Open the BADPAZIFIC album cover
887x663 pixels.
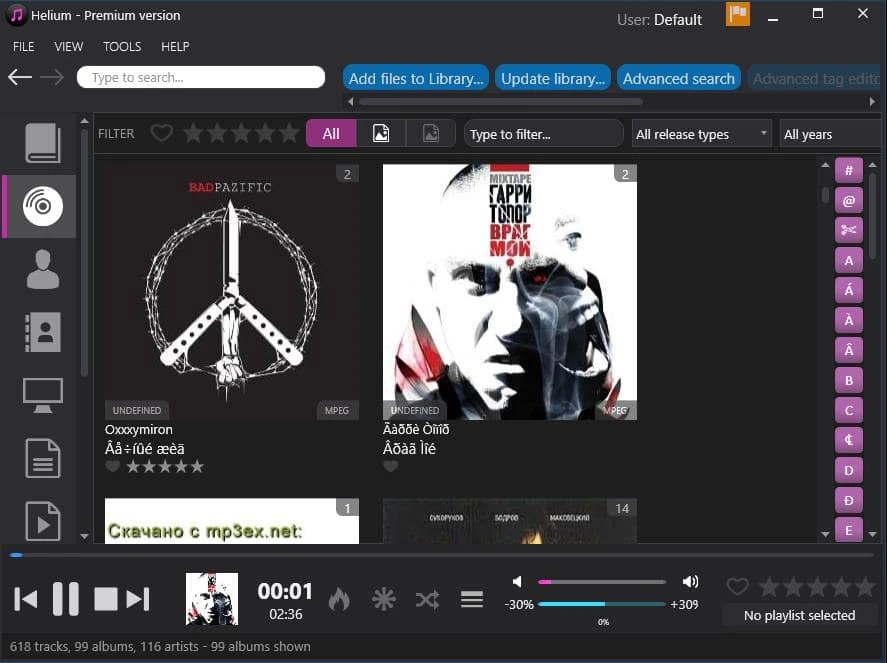[x=231, y=292]
